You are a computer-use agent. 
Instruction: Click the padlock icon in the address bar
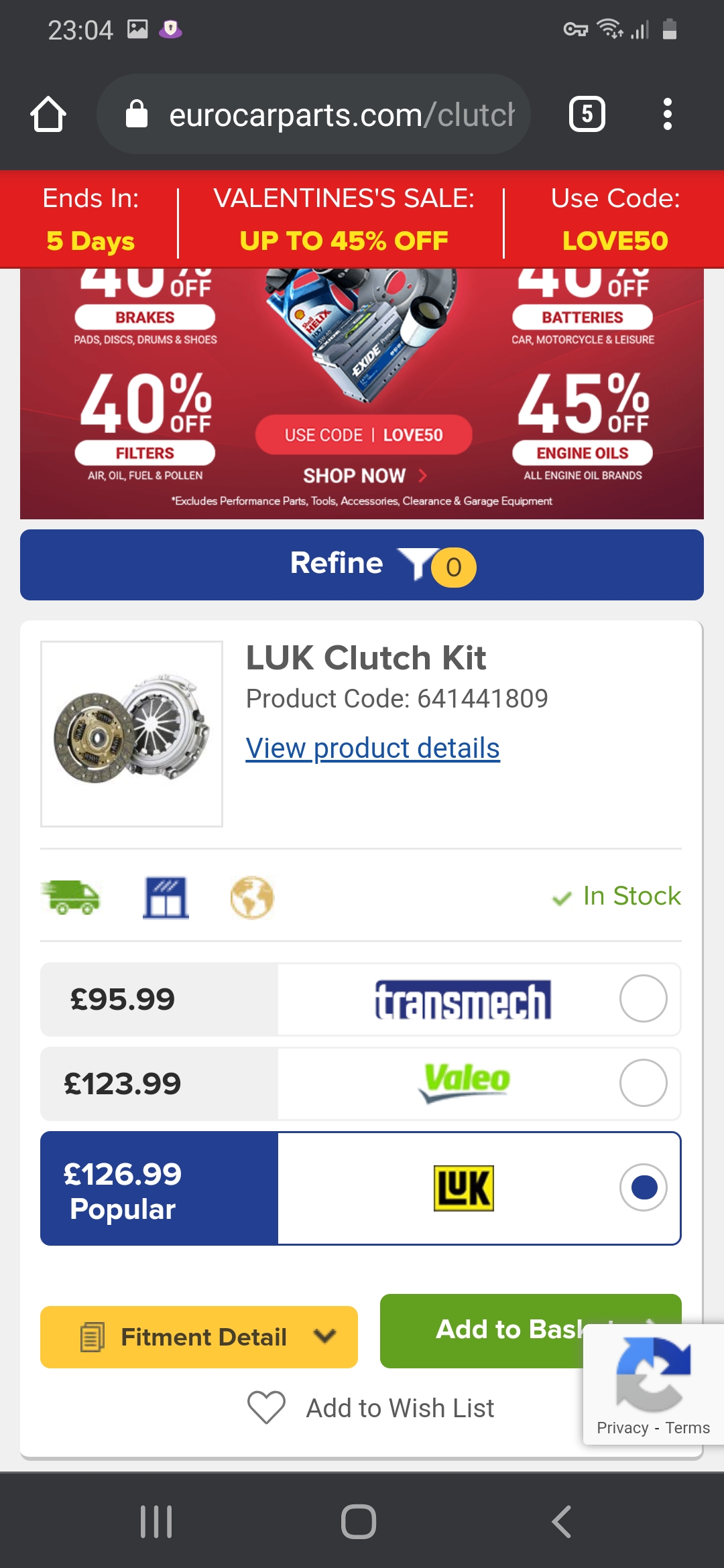point(137,113)
